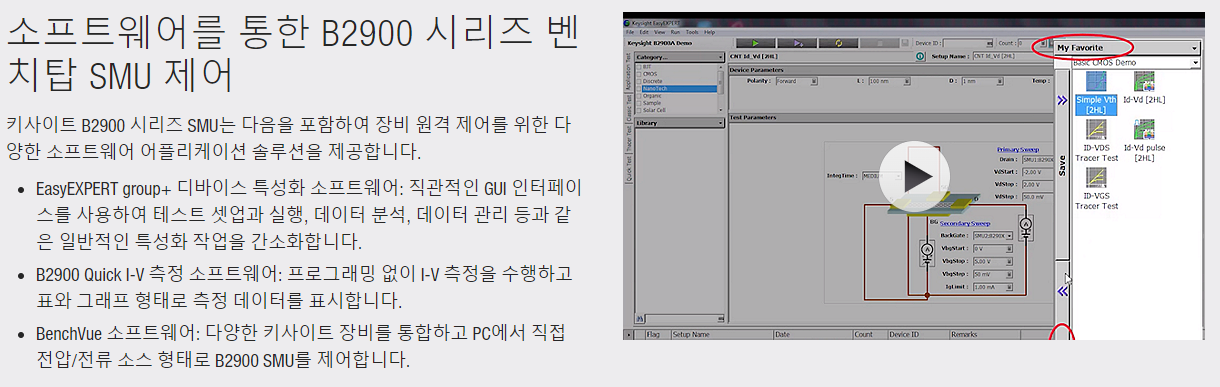Click the Stop measurement toolbar button
Screen dimensions: 1220x387
(880, 43)
